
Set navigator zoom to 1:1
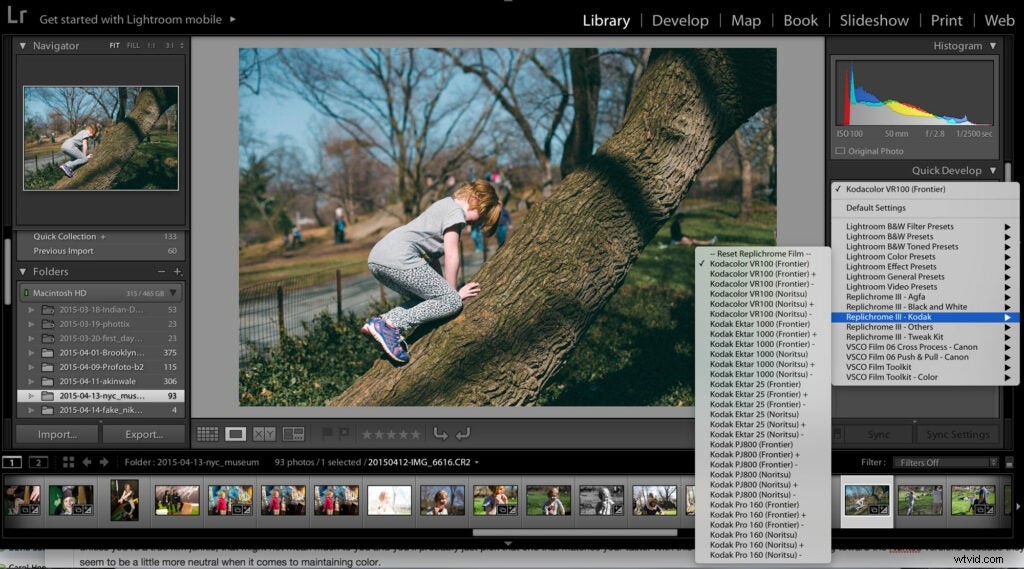152,46
